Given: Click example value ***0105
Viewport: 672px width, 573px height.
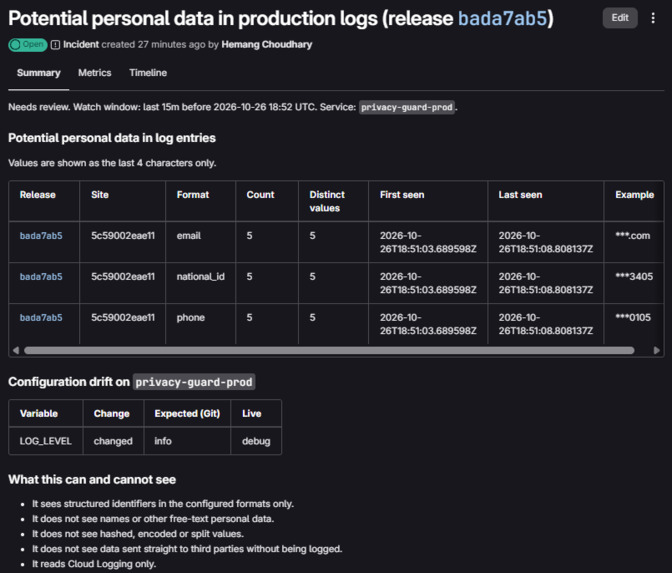Looking at the screenshot, I should [x=633, y=318].
